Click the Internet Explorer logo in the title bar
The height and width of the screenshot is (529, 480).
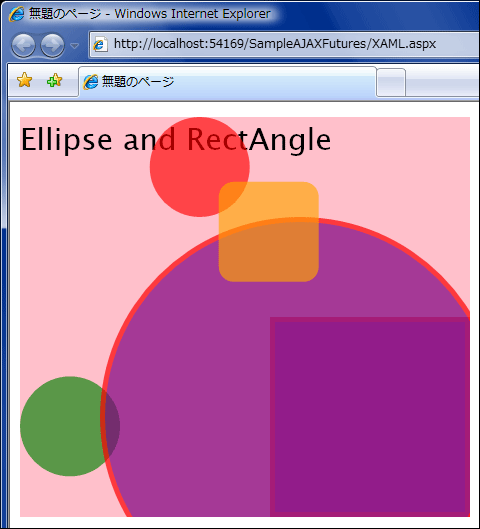click(16, 14)
